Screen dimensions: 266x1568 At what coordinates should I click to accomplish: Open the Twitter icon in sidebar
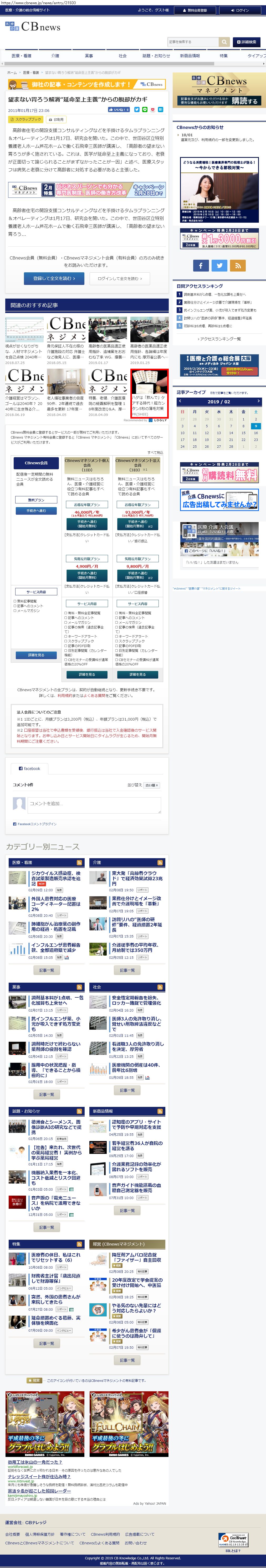point(219,265)
